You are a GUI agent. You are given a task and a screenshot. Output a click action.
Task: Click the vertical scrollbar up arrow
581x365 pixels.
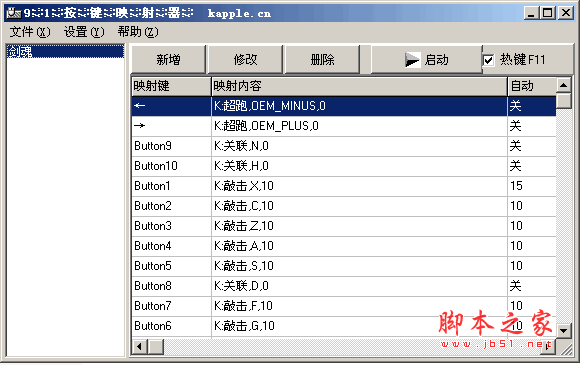[564, 86]
